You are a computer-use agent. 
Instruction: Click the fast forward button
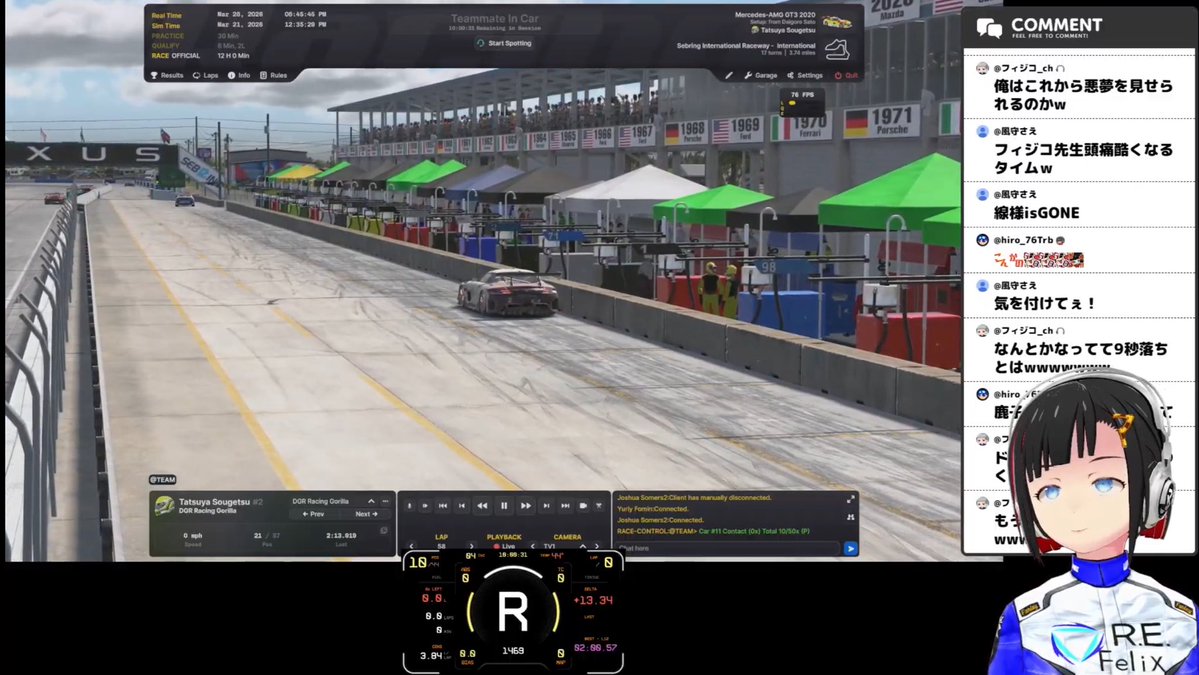(x=525, y=506)
